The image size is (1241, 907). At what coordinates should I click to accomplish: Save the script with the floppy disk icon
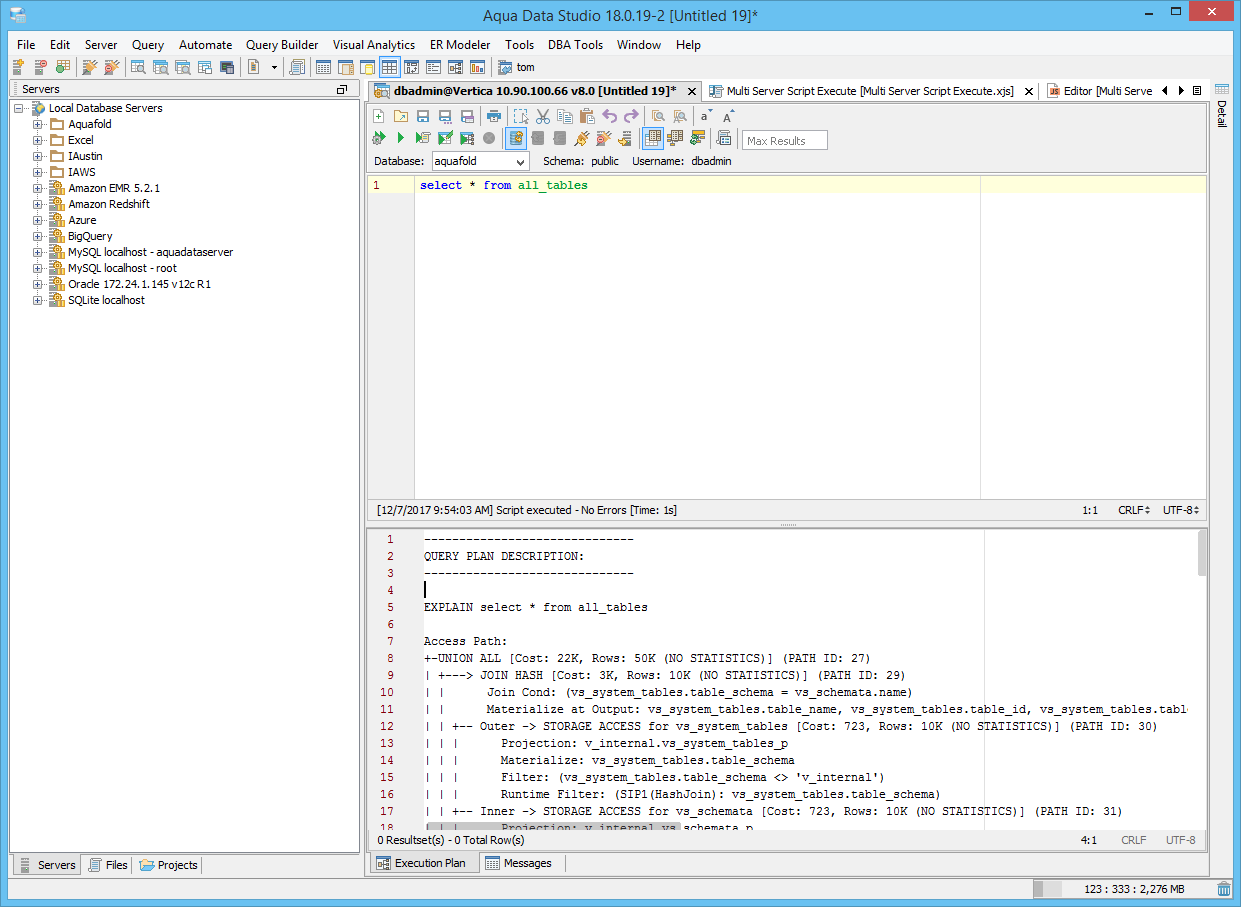(423, 116)
